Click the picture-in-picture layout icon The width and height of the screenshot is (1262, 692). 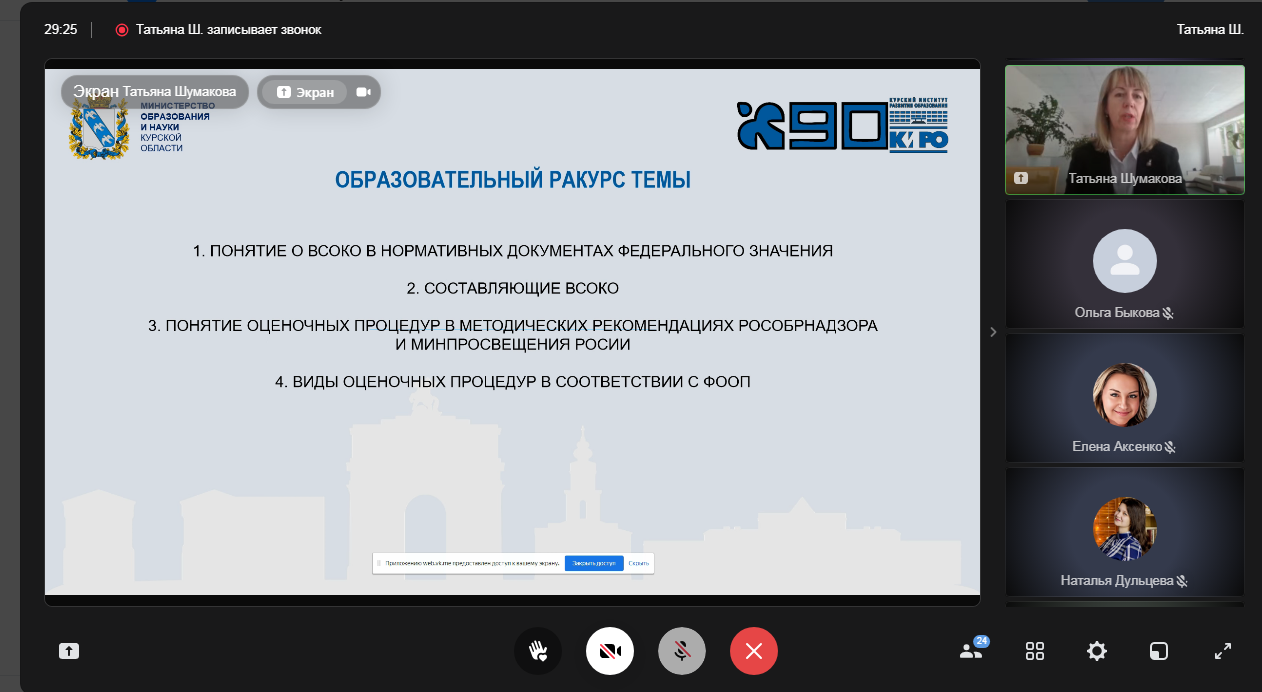(x=1158, y=651)
